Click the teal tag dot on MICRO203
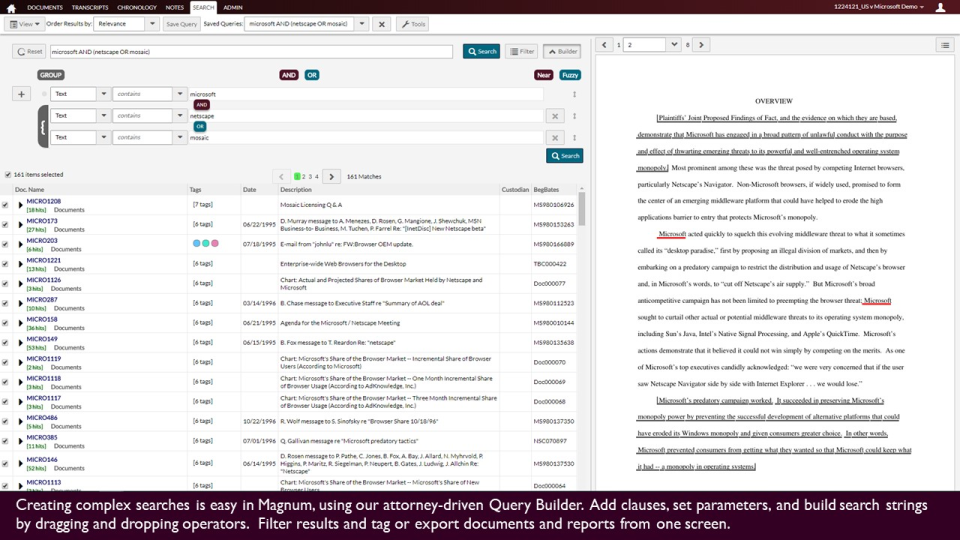This screenshot has width=960, height=540. (206, 244)
